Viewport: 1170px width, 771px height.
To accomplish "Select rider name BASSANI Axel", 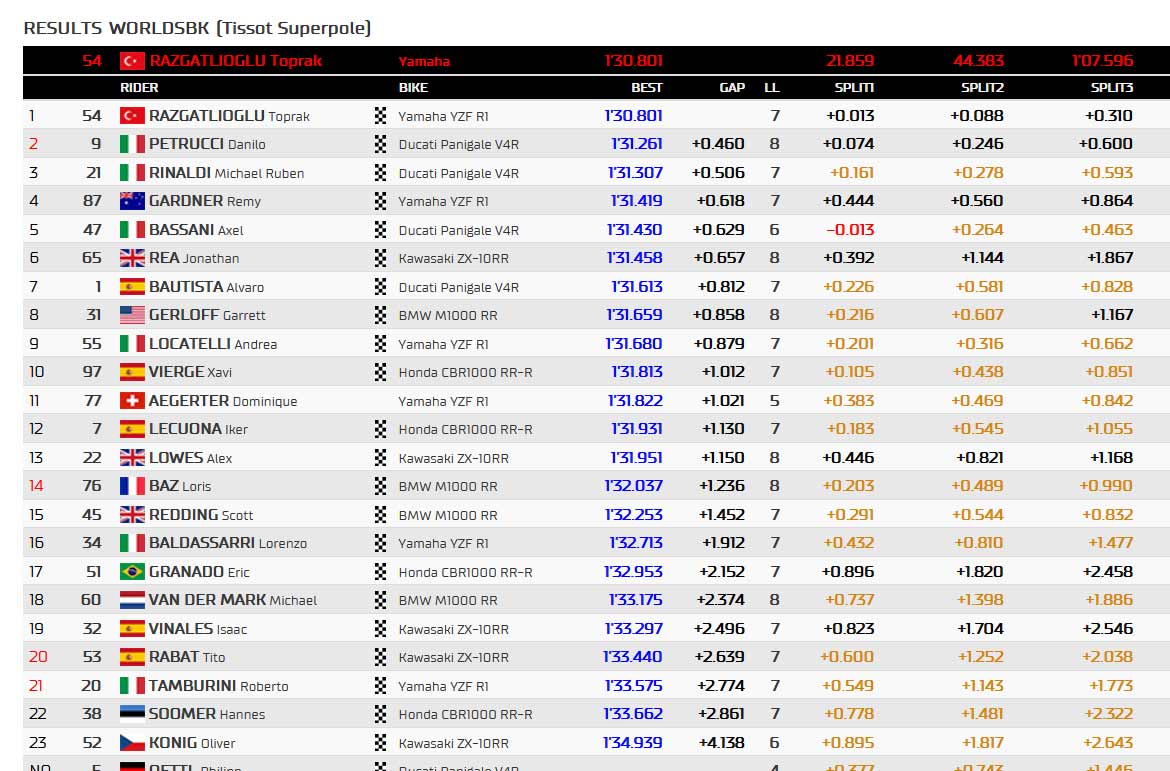I will (196, 229).
